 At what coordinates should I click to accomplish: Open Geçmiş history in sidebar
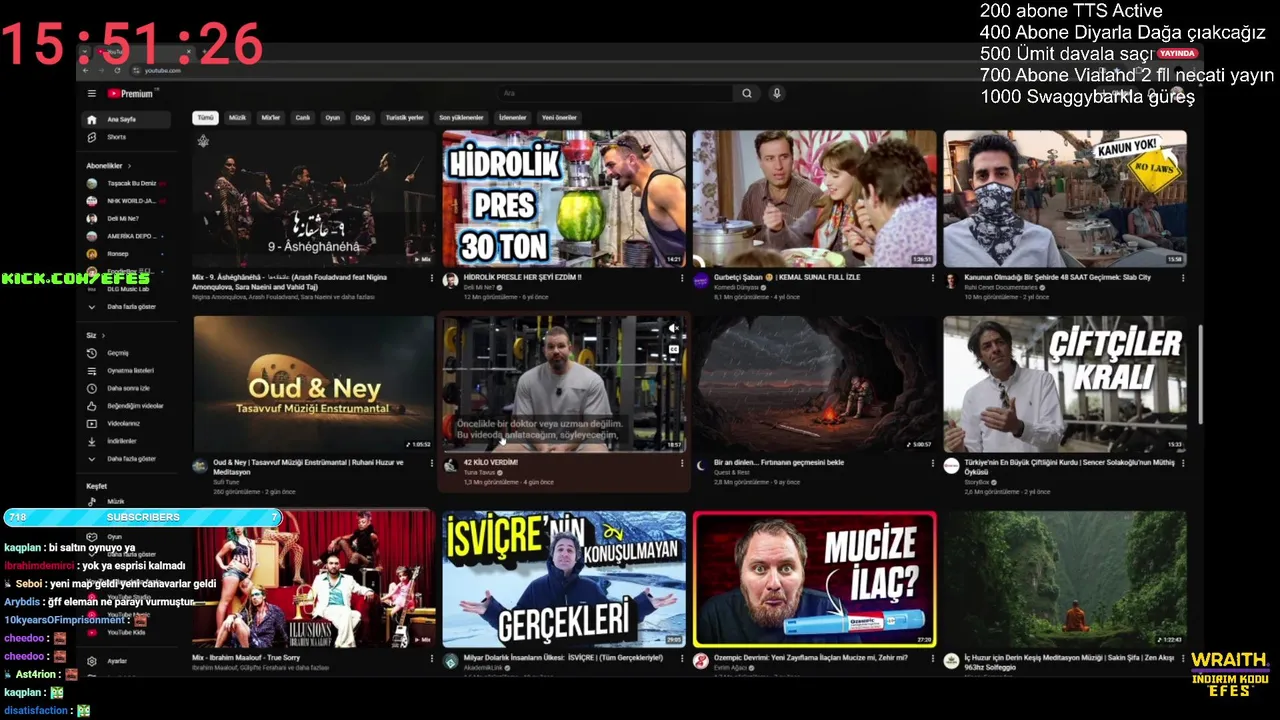pos(125,353)
